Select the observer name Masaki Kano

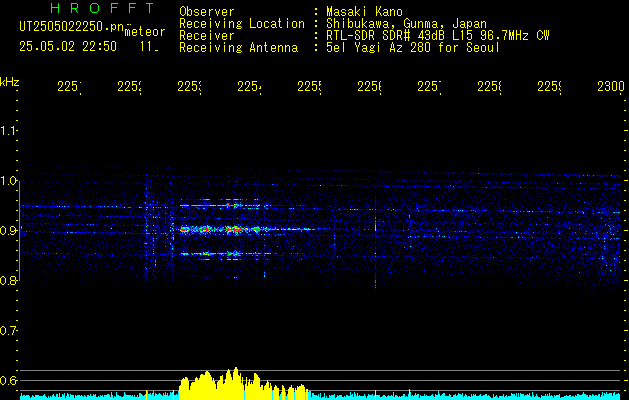click(365, 11)
